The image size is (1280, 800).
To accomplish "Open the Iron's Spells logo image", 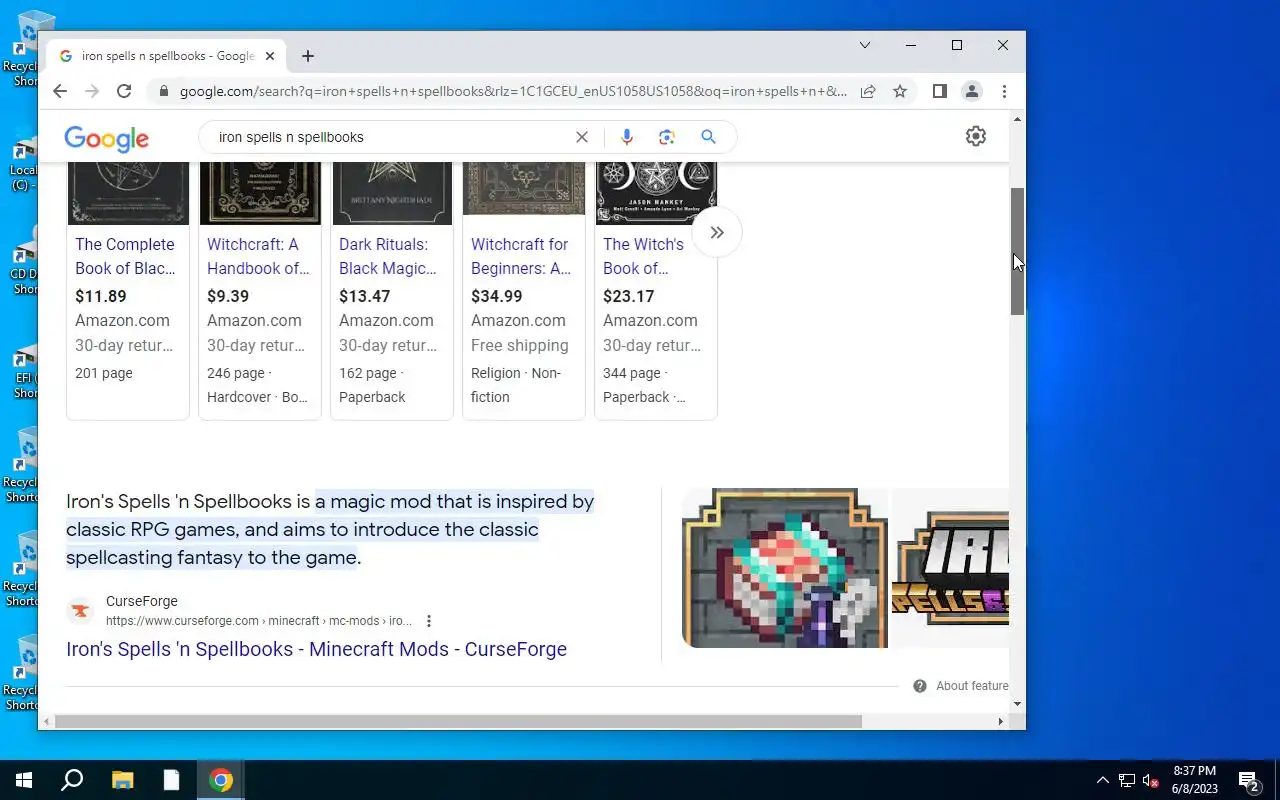I will tap(950, 568).
